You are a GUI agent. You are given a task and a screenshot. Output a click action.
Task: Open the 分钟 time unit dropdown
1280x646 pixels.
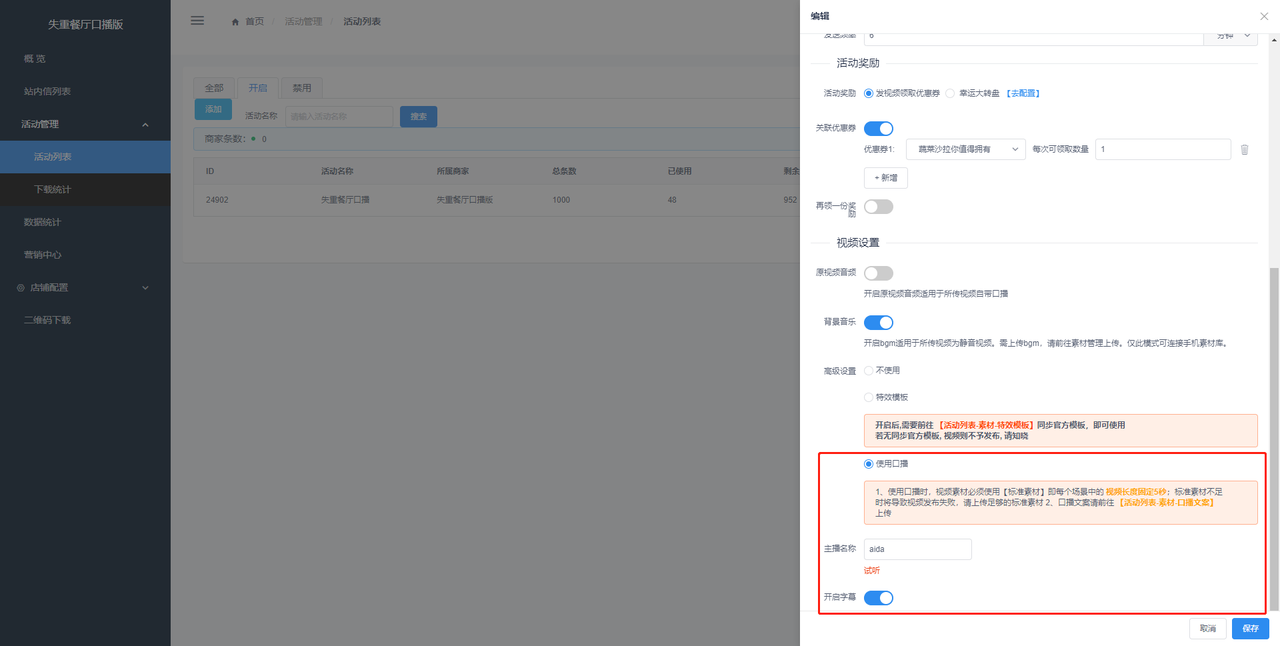point(1229,36)
